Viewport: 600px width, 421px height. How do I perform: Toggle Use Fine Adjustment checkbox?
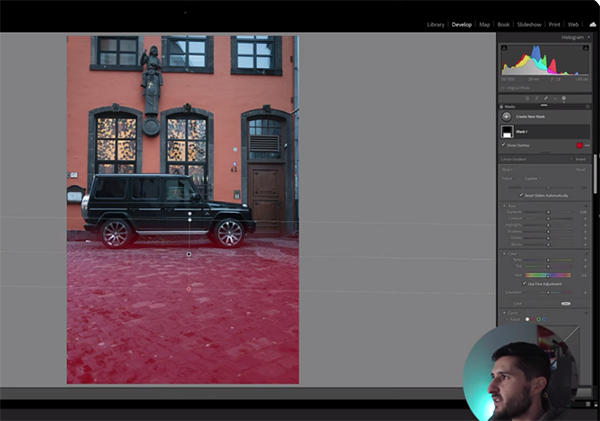coord(524,284)
